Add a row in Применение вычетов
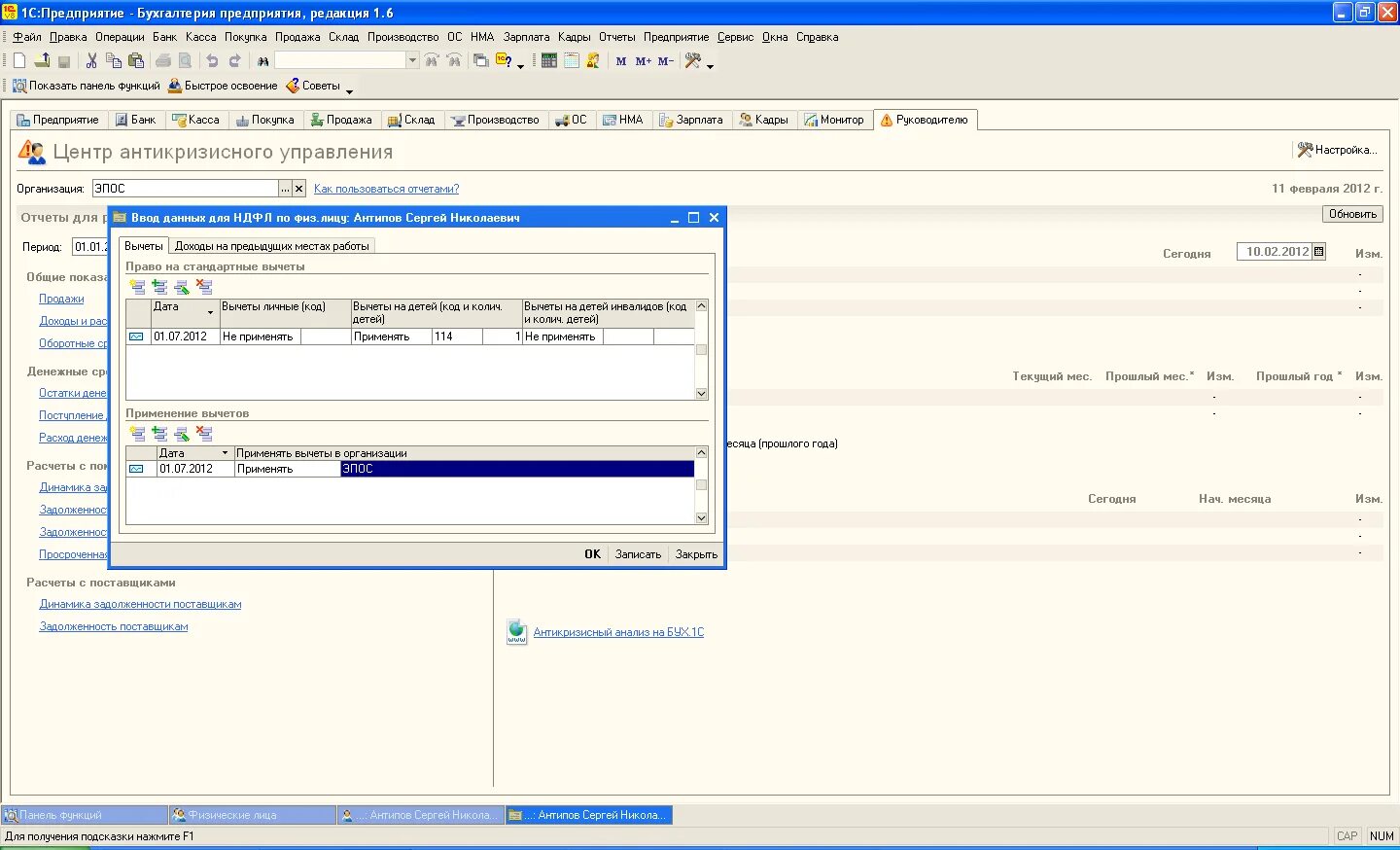The height and width of the screenshot is (850, 1400). click(137, 434)
